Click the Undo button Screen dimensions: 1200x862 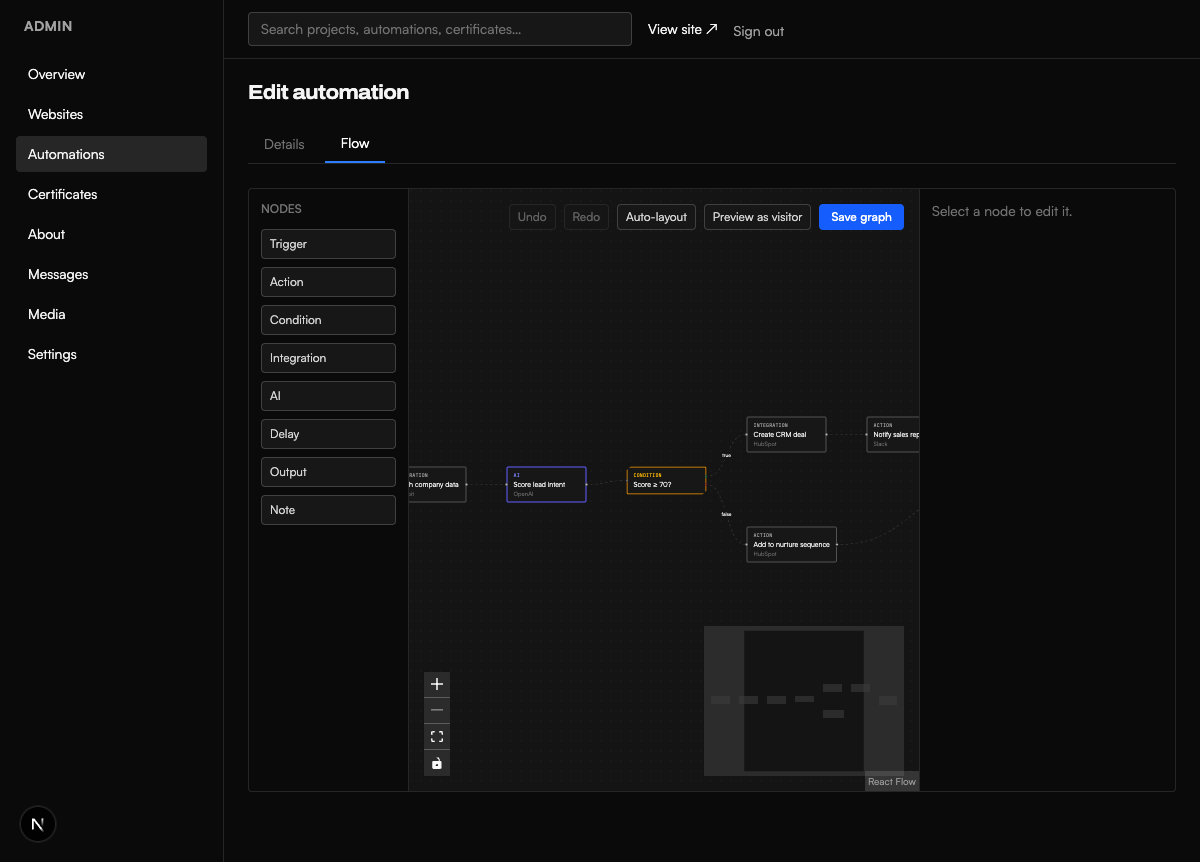[x=532, y=217]
